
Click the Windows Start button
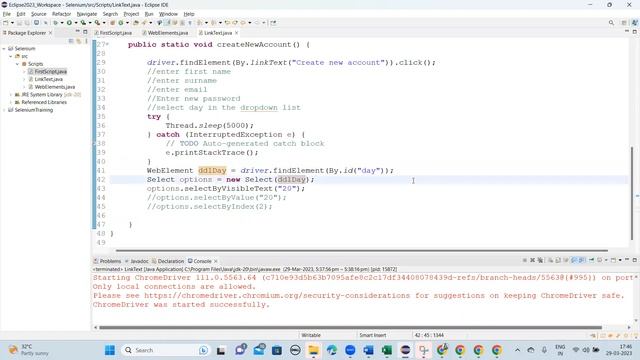click(110, 350)
